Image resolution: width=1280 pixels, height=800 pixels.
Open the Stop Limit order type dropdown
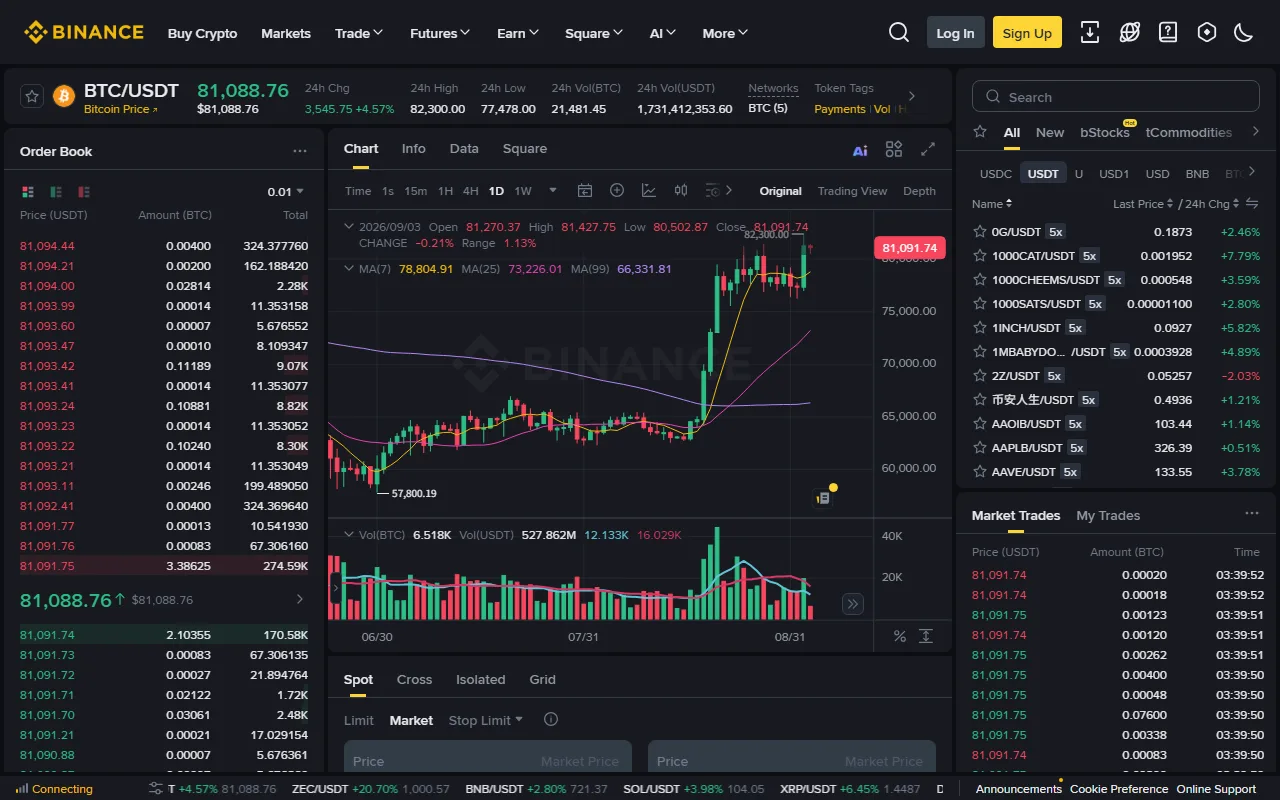[486, 720]
